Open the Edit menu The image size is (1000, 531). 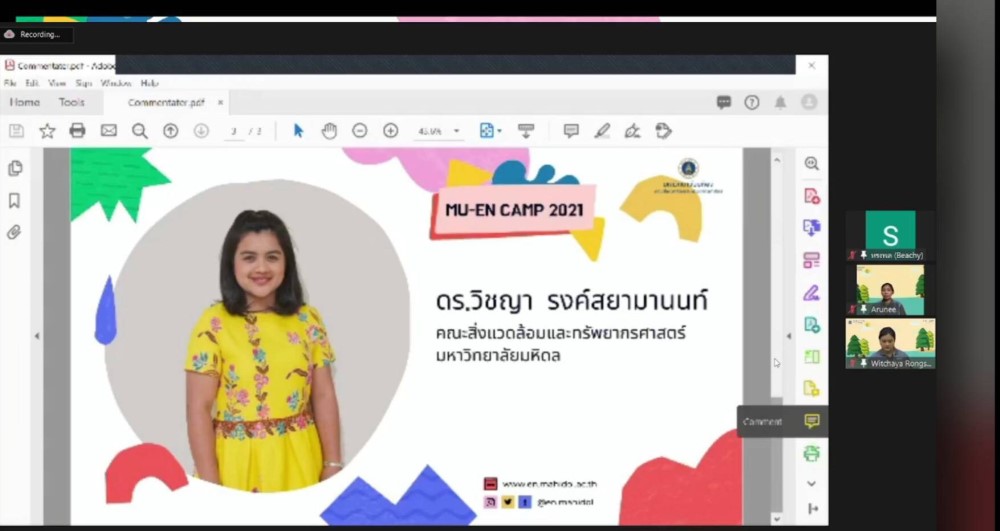point(33,83)
